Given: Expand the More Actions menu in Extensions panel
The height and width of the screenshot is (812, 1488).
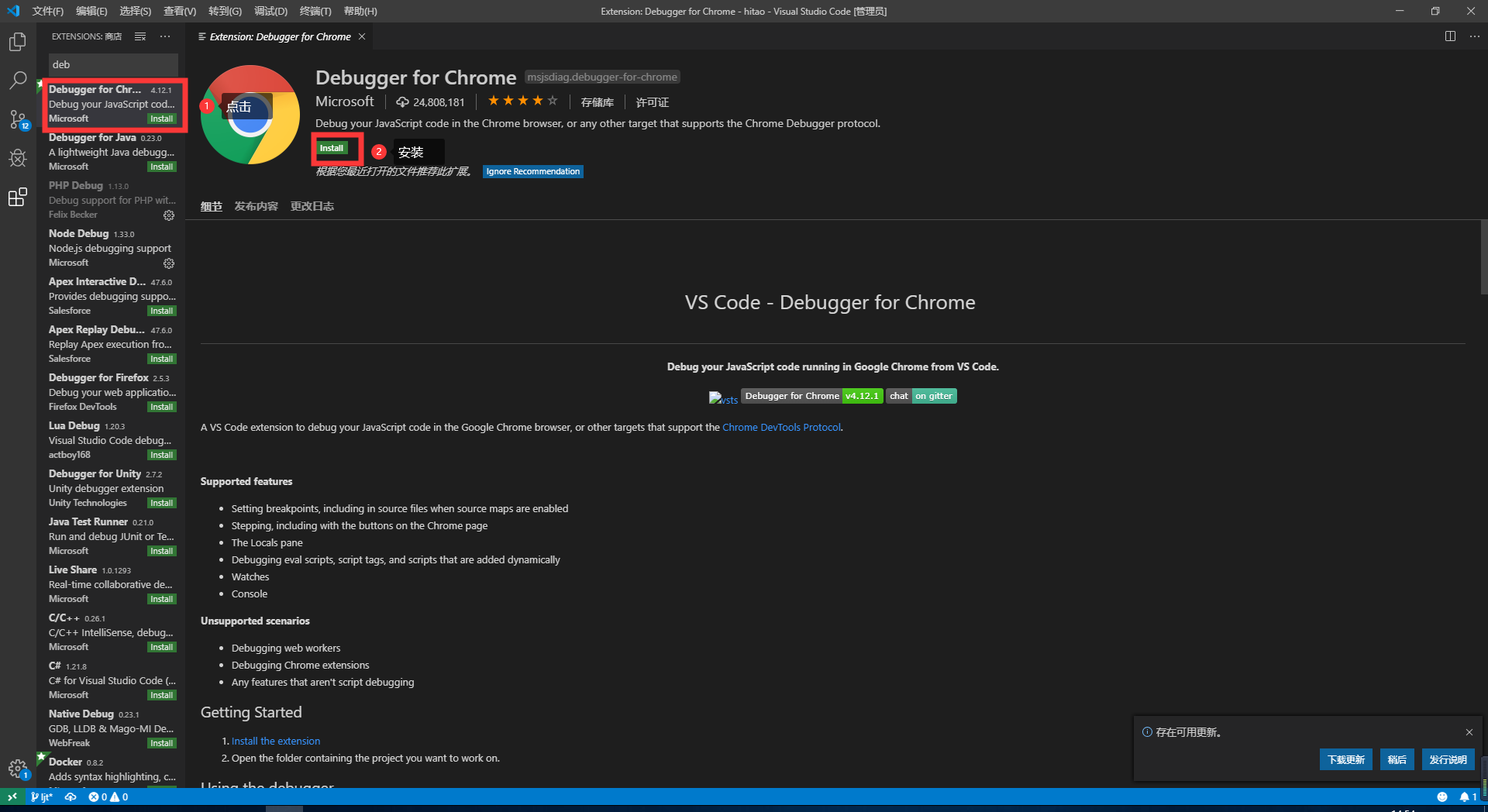Looking at the screenshot, I should click(x=164, y=36).
